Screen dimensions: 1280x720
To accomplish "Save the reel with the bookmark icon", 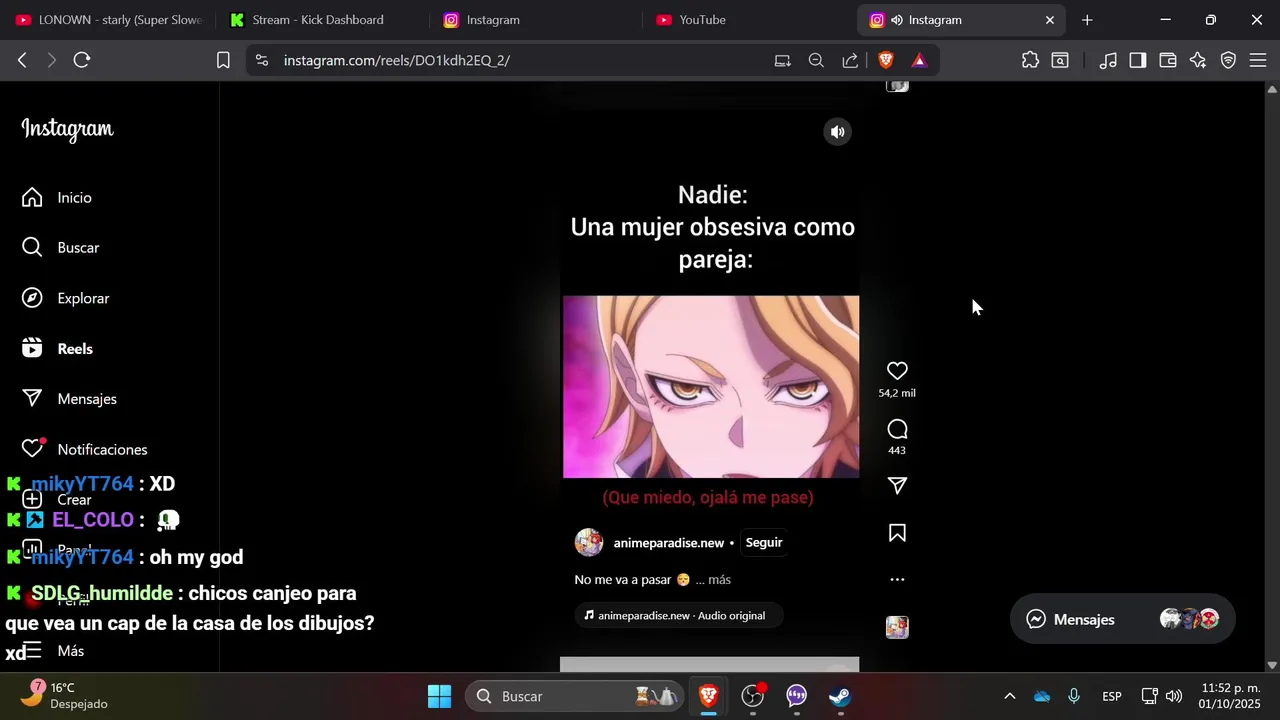I will click(x=897, y=533).
